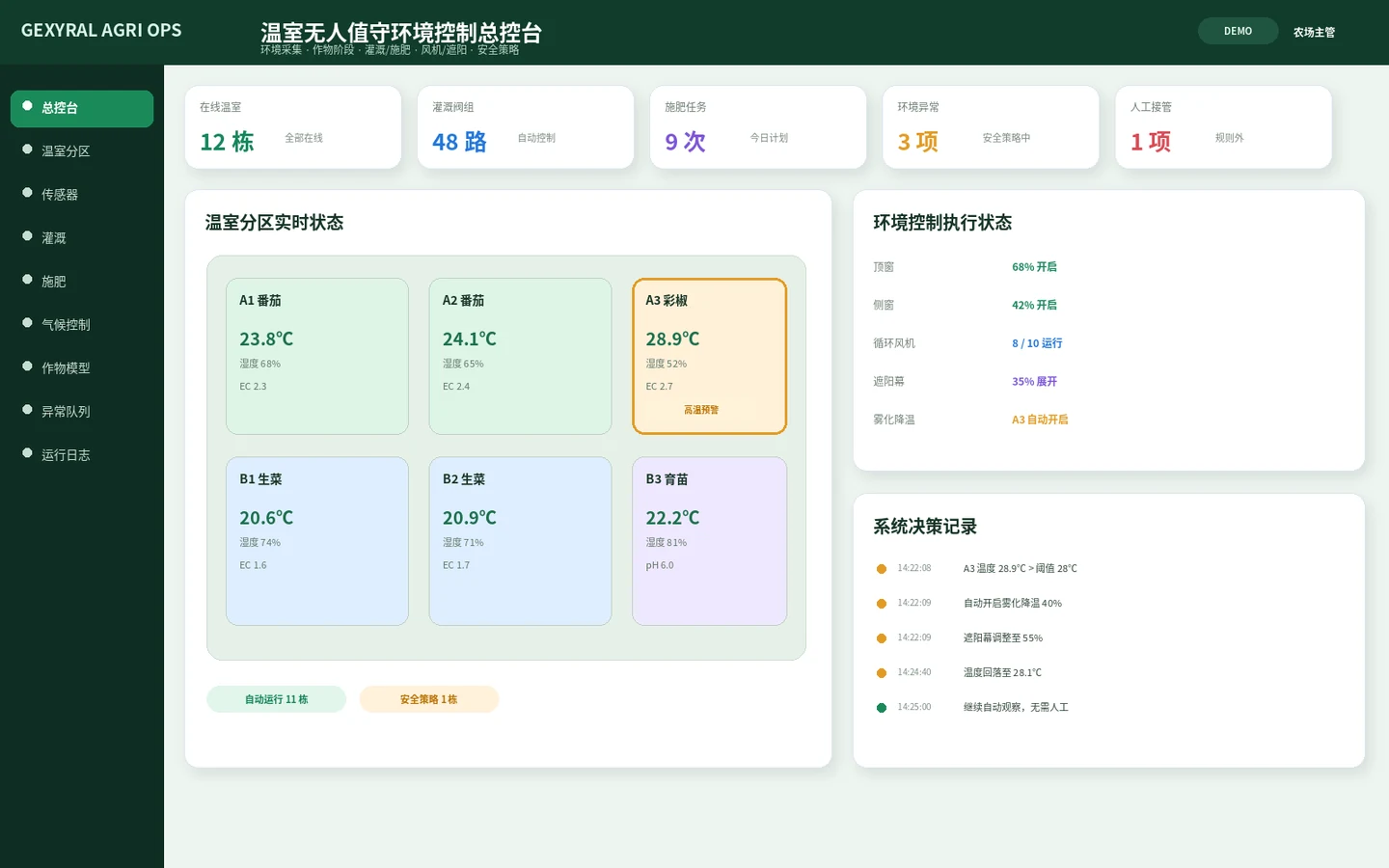This screenshot has height=868, width=1389.
Task: Open the 农场主管 user menu
Action: pos(1314,32)
